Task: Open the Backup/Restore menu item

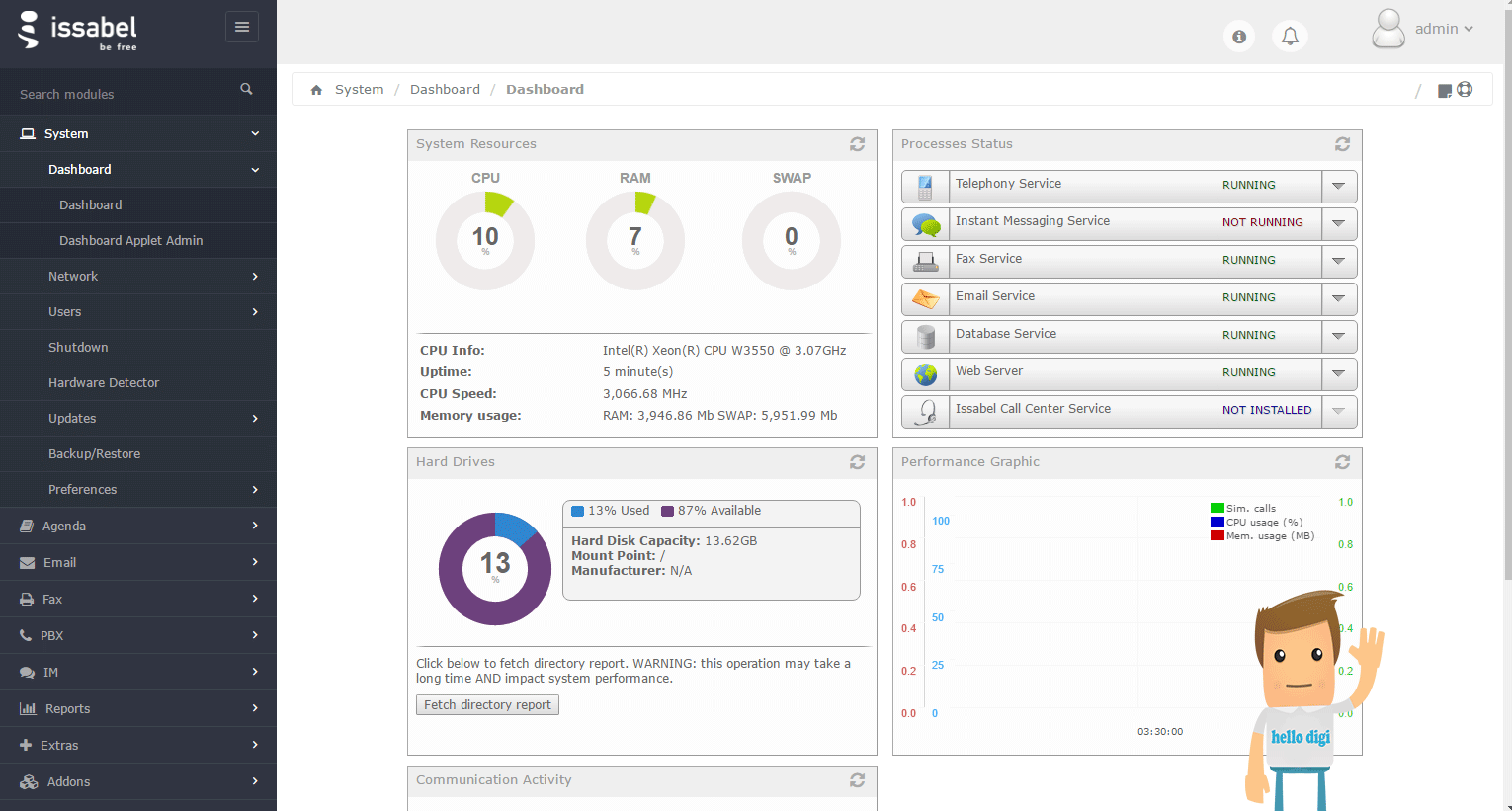Action: coord(138,454)
